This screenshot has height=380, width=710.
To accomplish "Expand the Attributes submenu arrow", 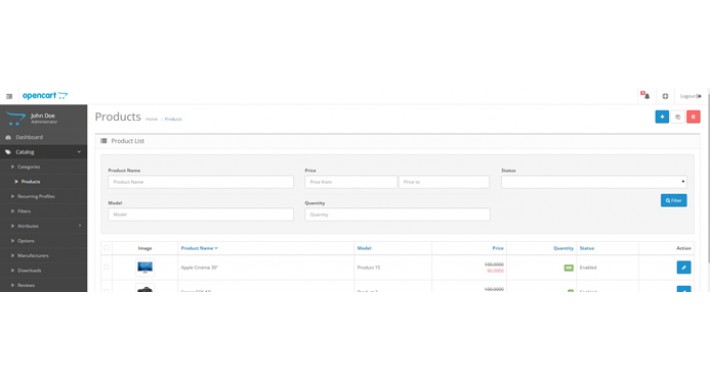I will (80, 226).
